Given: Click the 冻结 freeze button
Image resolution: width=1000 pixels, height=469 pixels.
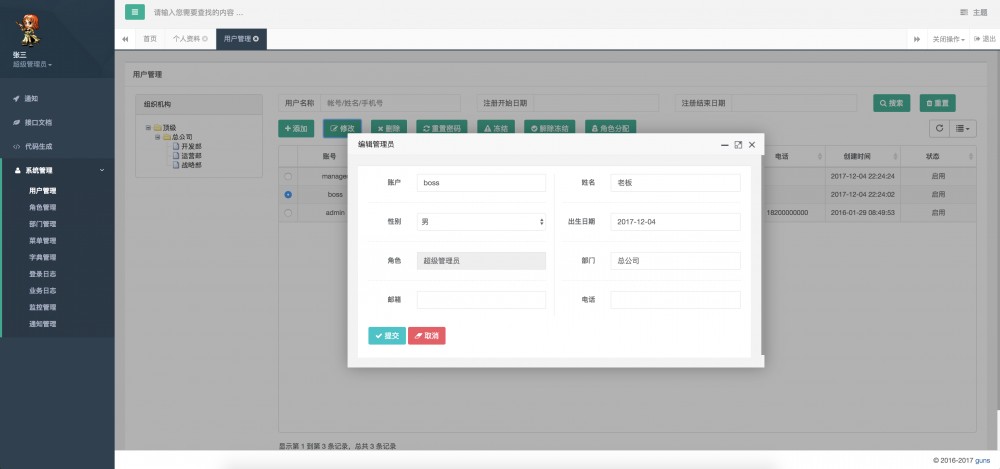Looking at the screenshot, I should pos(496,128).
